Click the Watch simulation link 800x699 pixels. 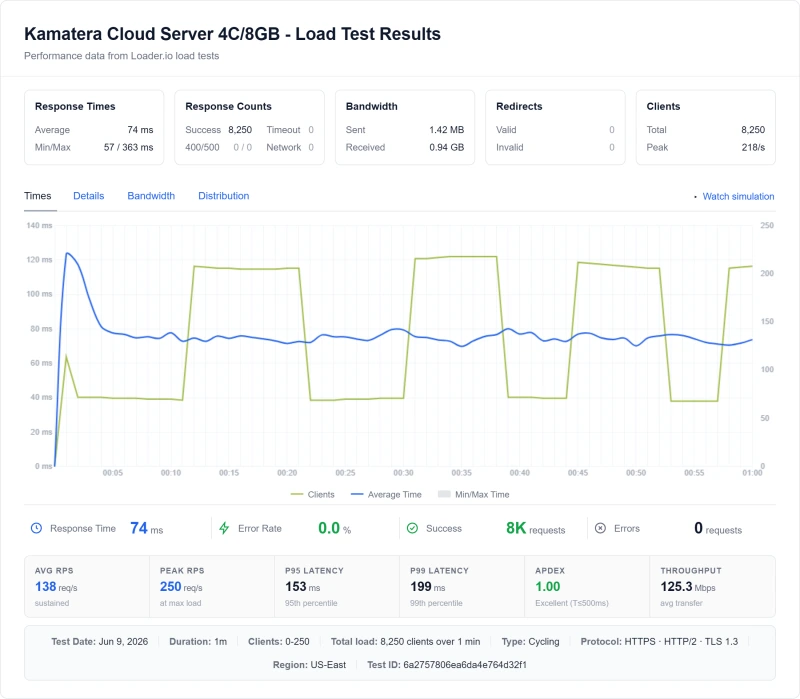tap(738, 196)
